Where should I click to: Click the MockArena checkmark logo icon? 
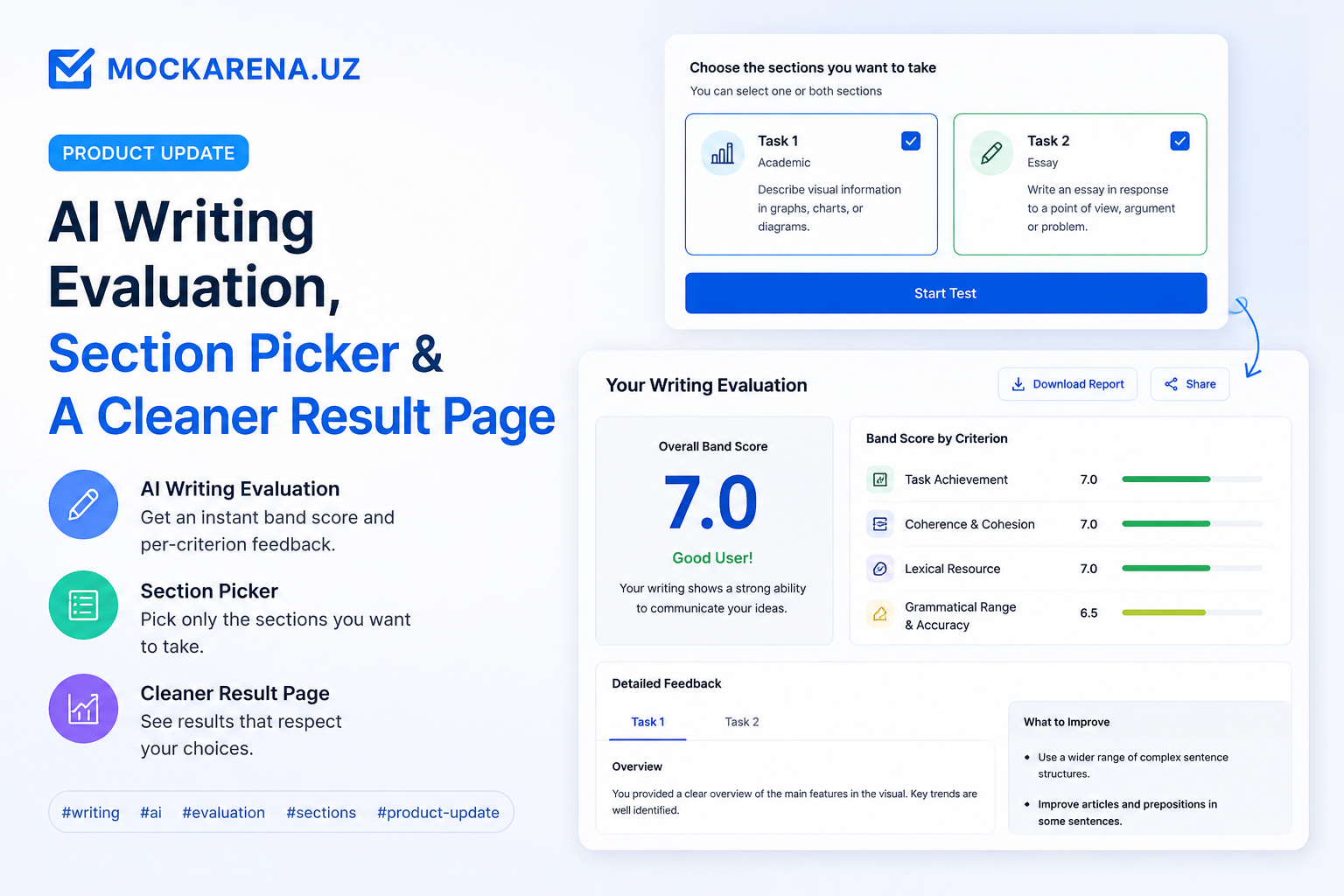(x=71, y=68)
